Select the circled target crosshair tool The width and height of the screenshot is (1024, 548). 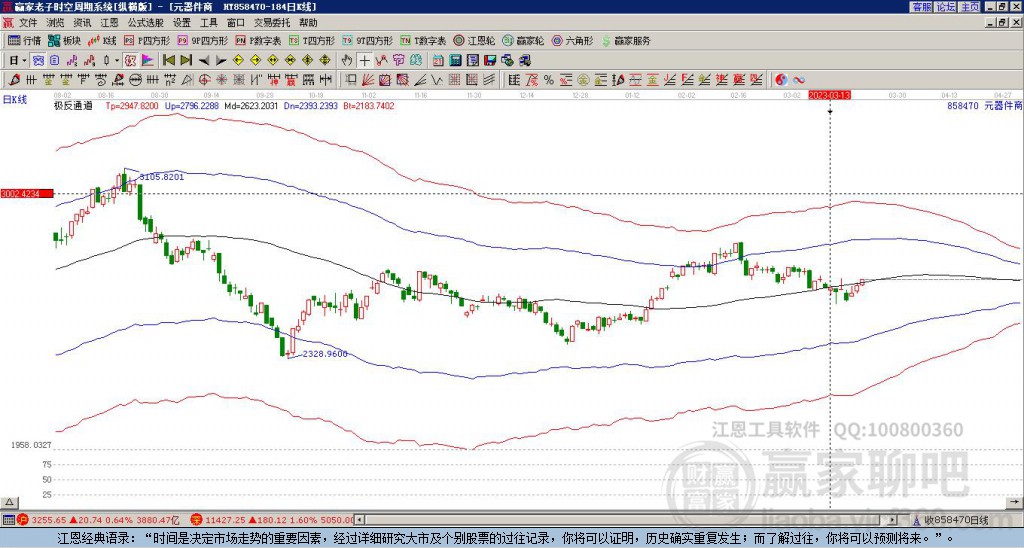click(204, 80)
